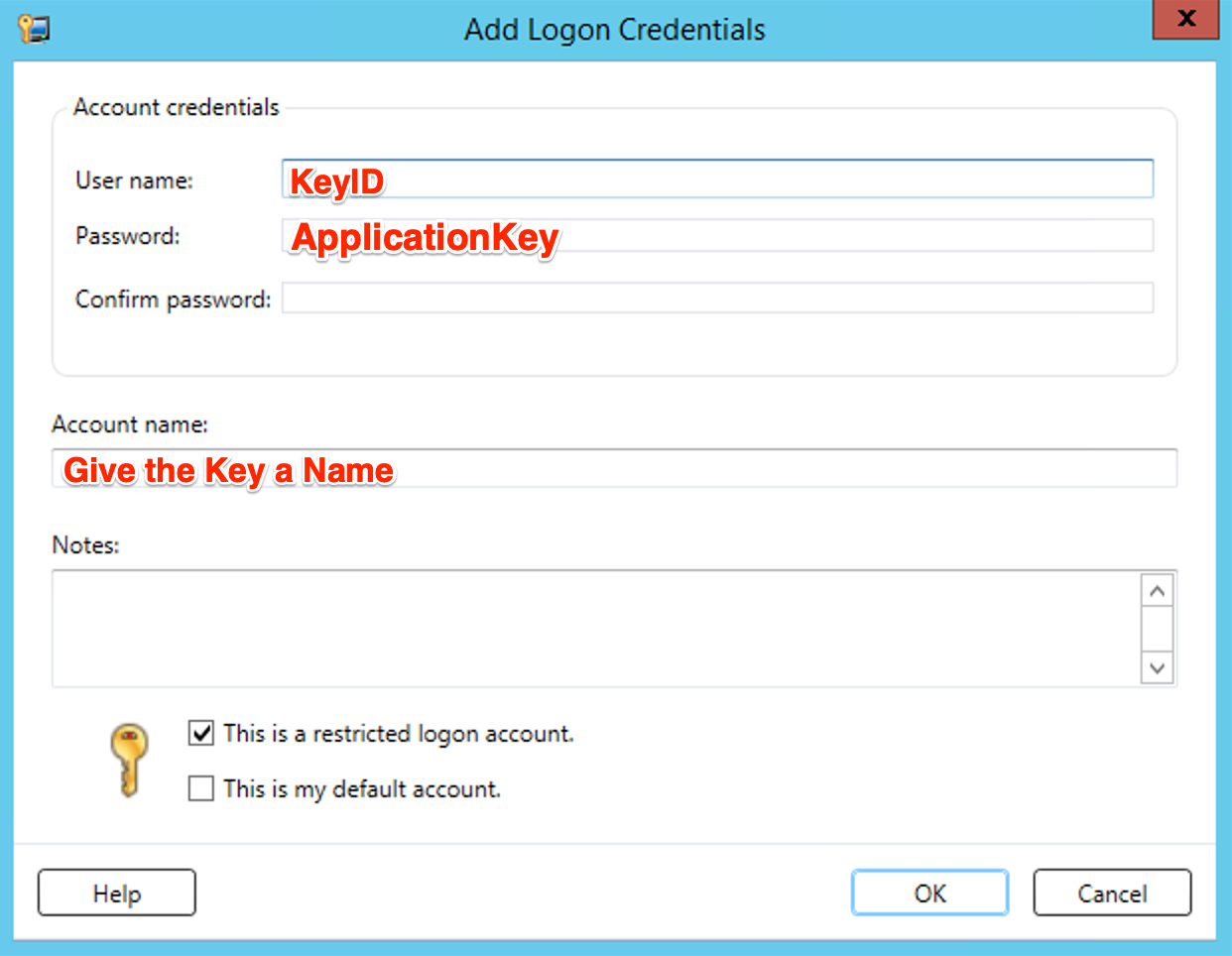Cancel adding logon credentials

click(1112, 893)
